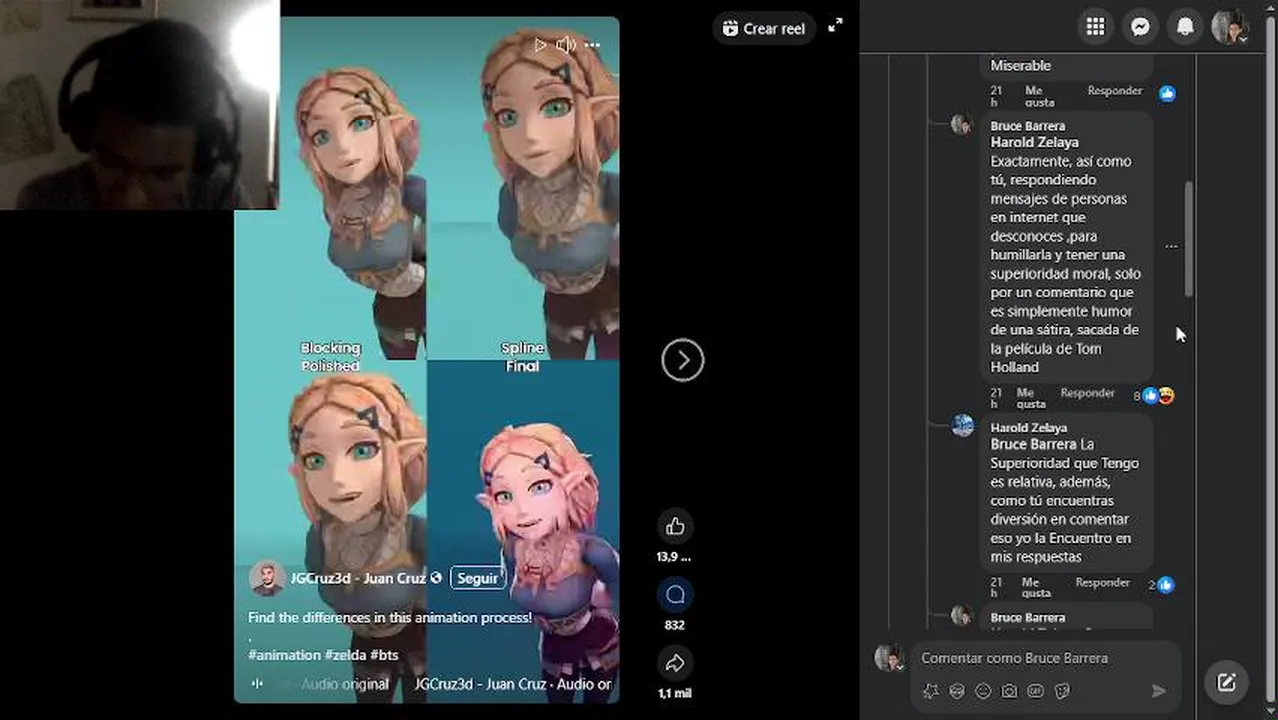View the 8 reactions on Bruce Barrera's comment
The image size is (1278, 720).
pyautogui.click(x=1154, y=396)
